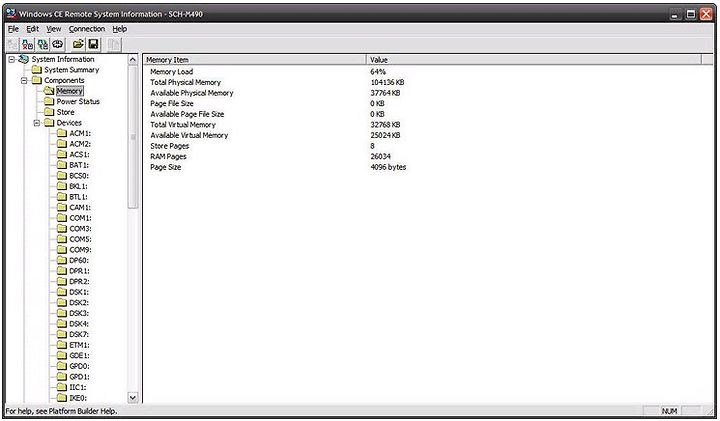
Task: Click the tree scrollbar down arrow
Action: (x=133, y=398)
